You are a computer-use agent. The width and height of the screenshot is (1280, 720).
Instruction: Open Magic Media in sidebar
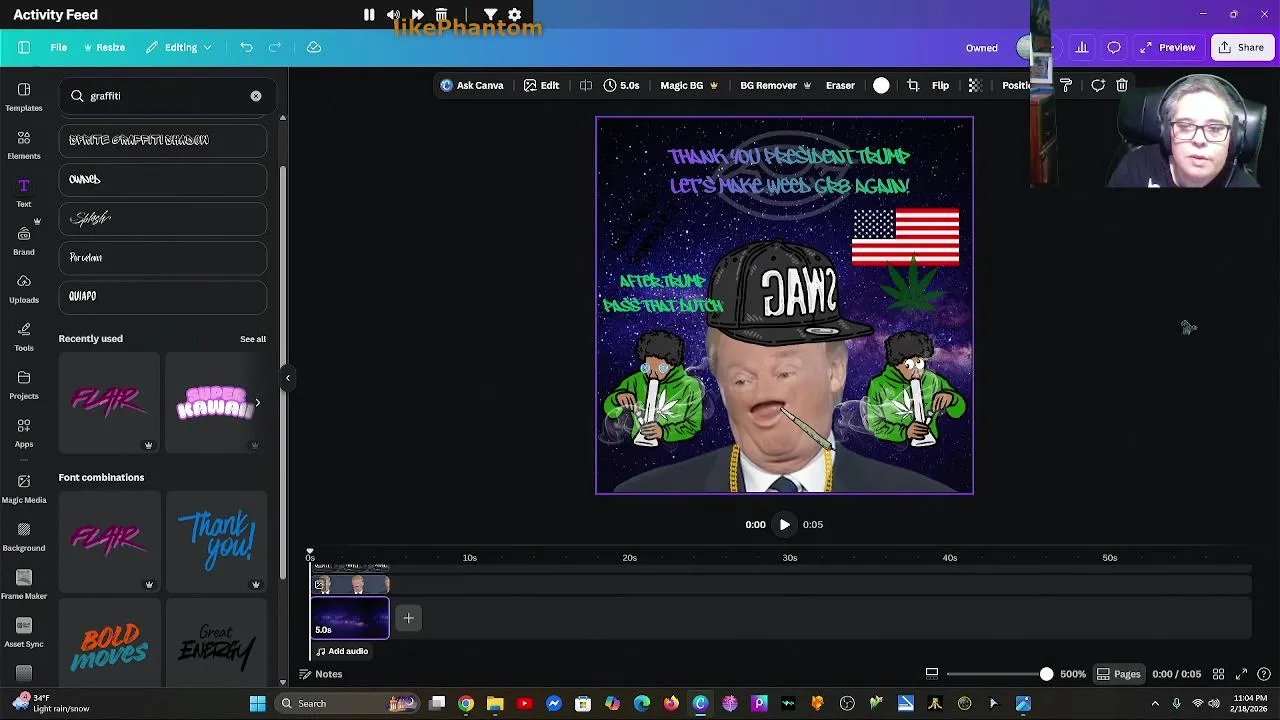pos(24,488)
